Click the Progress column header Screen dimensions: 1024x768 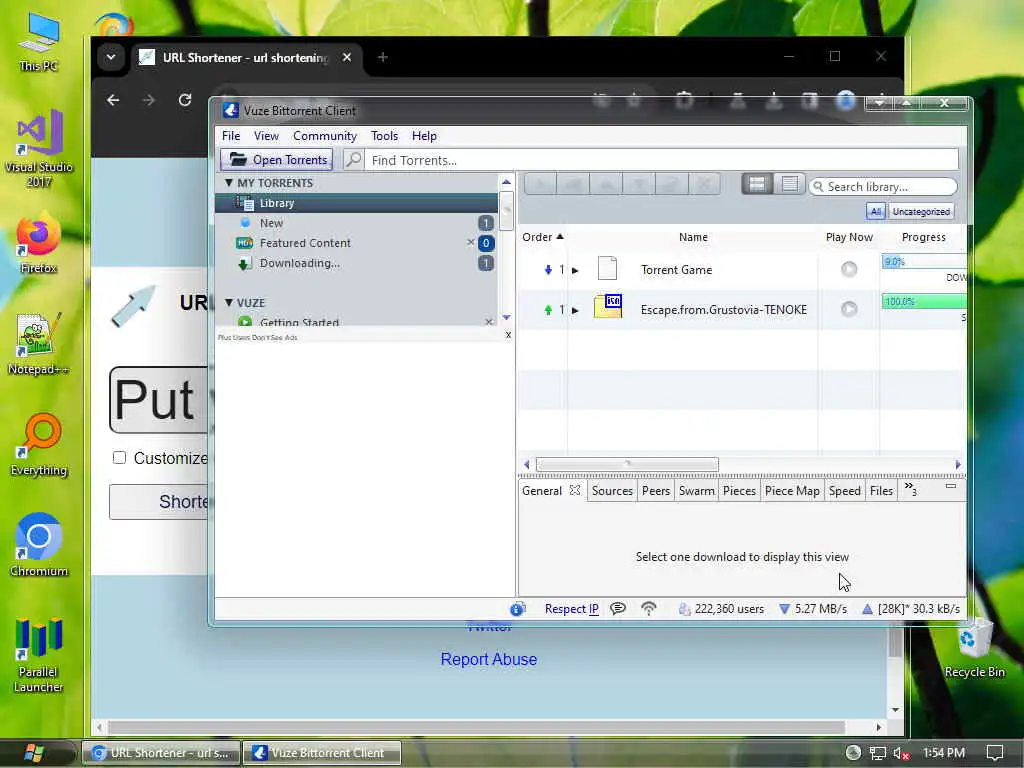923,237
